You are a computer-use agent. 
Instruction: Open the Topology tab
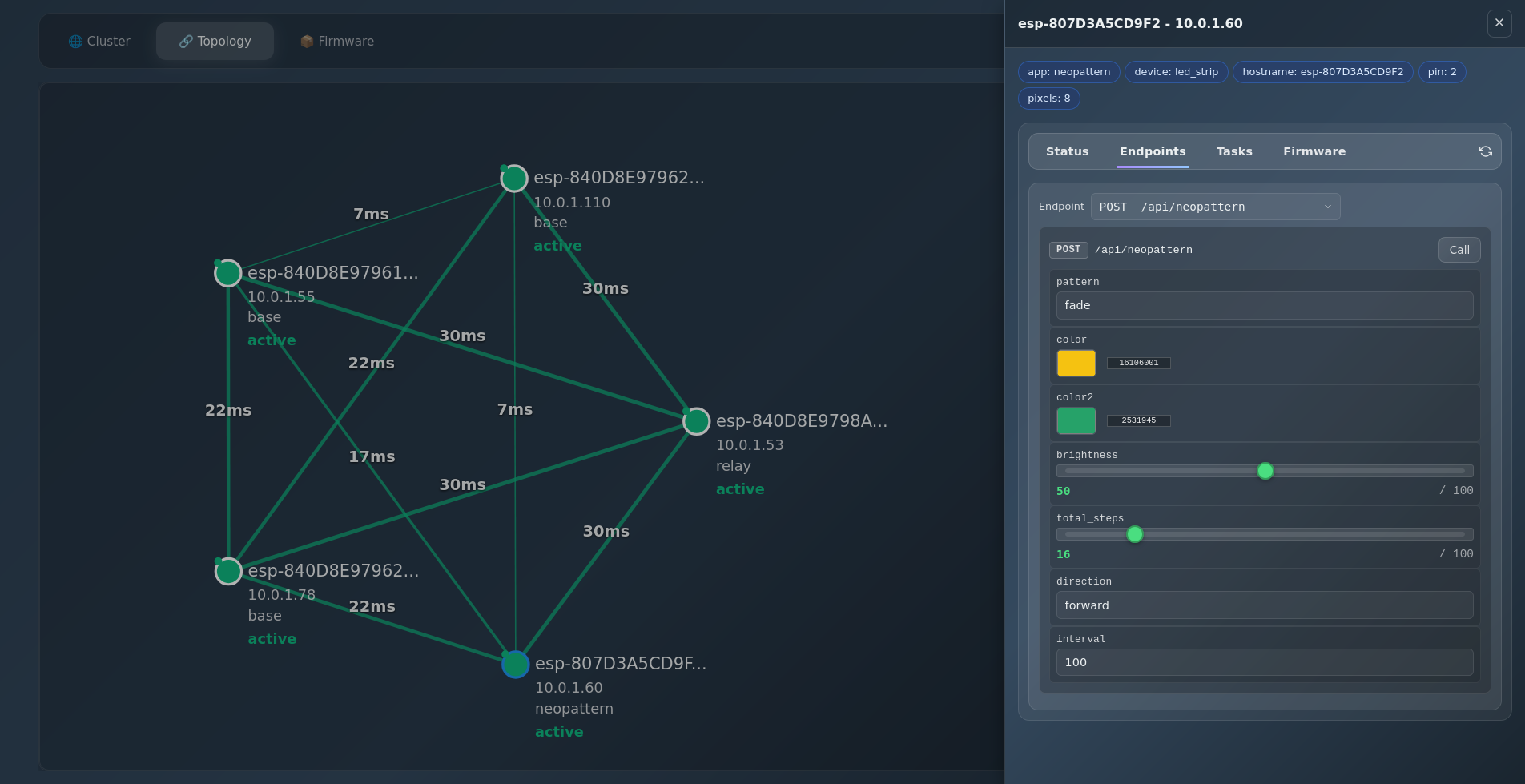coord(215,41)
